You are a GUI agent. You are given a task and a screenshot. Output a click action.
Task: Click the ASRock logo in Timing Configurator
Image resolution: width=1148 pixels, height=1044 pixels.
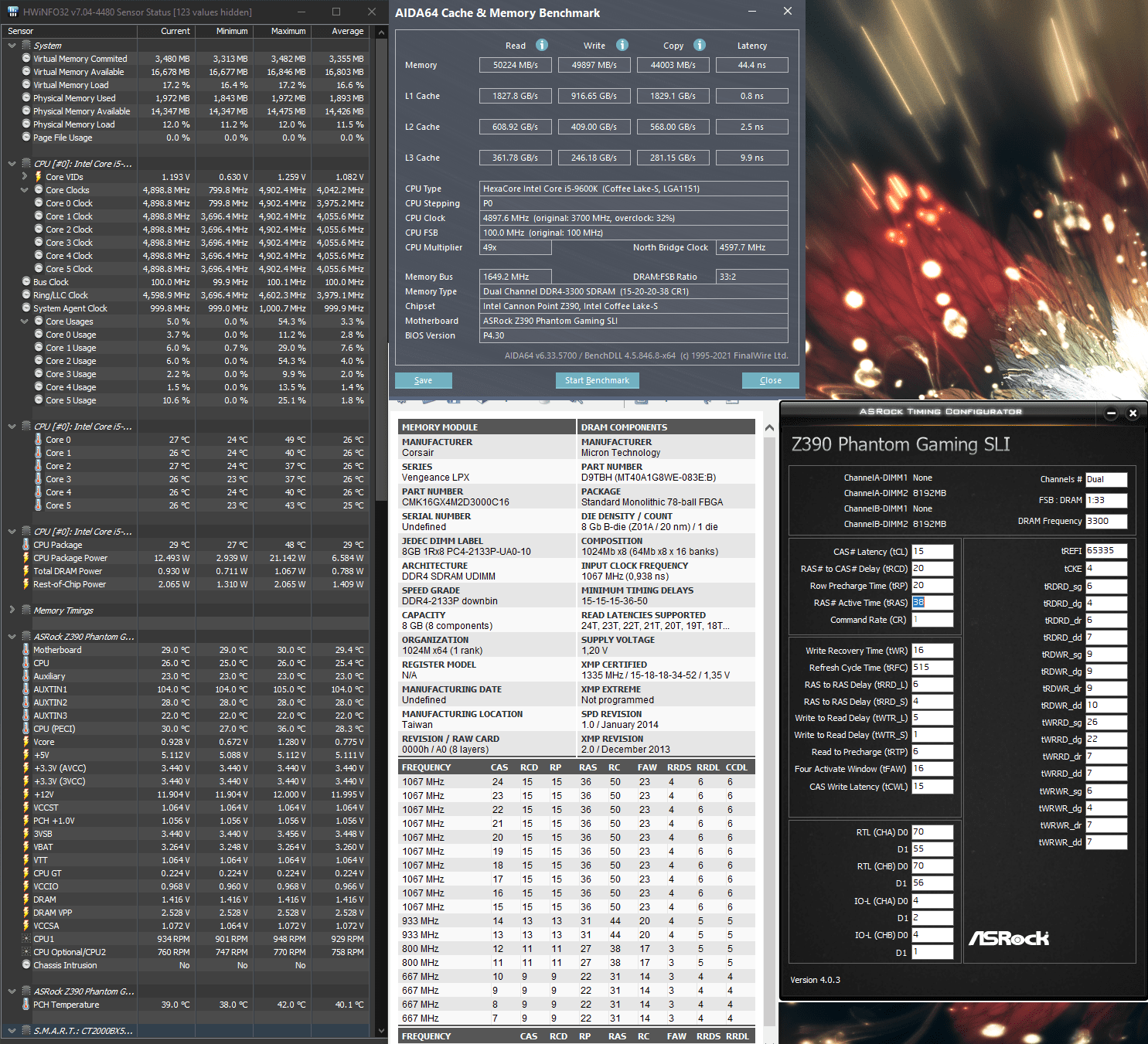pos(1009,938)
